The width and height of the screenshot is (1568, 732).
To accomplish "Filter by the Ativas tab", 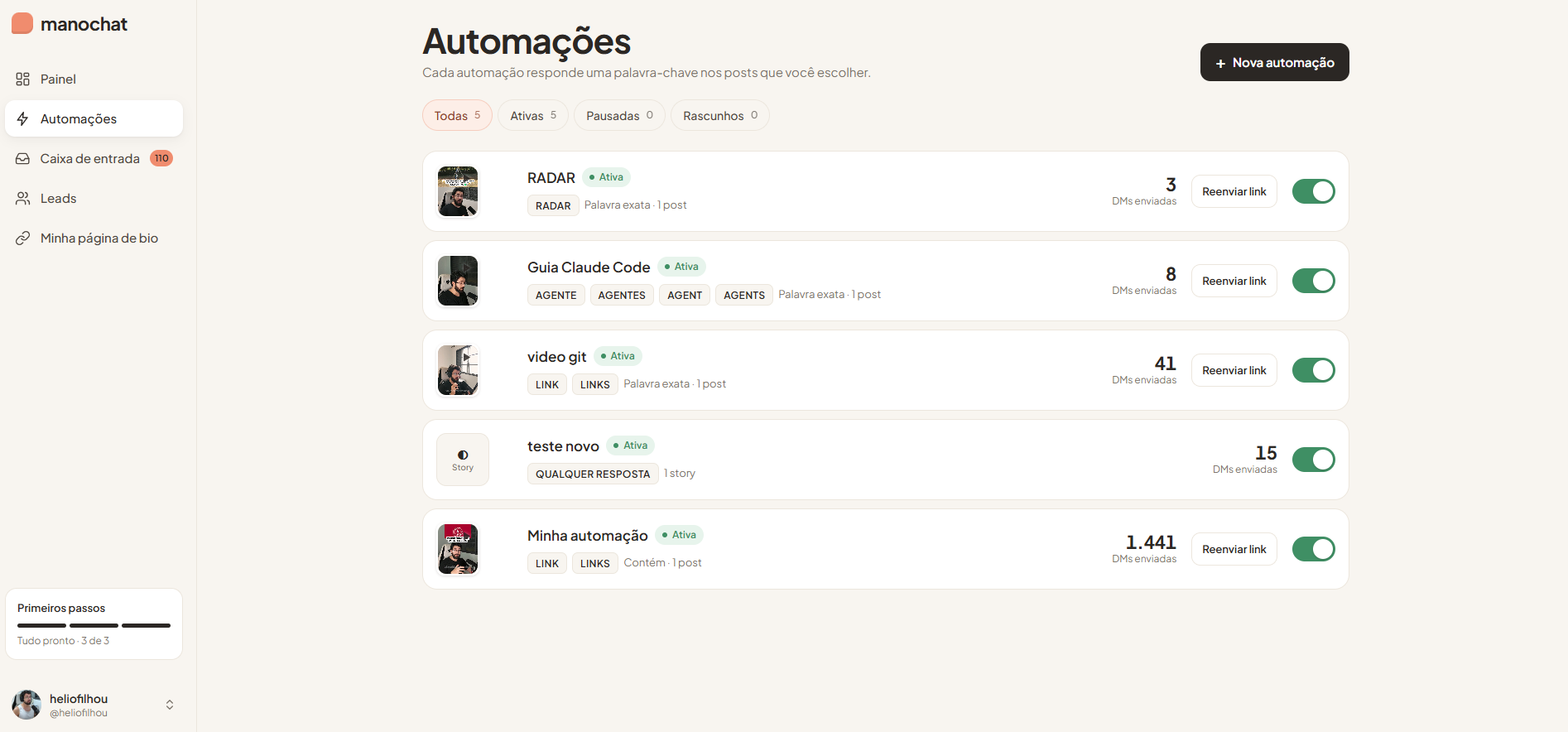I will tap(533, 115).
